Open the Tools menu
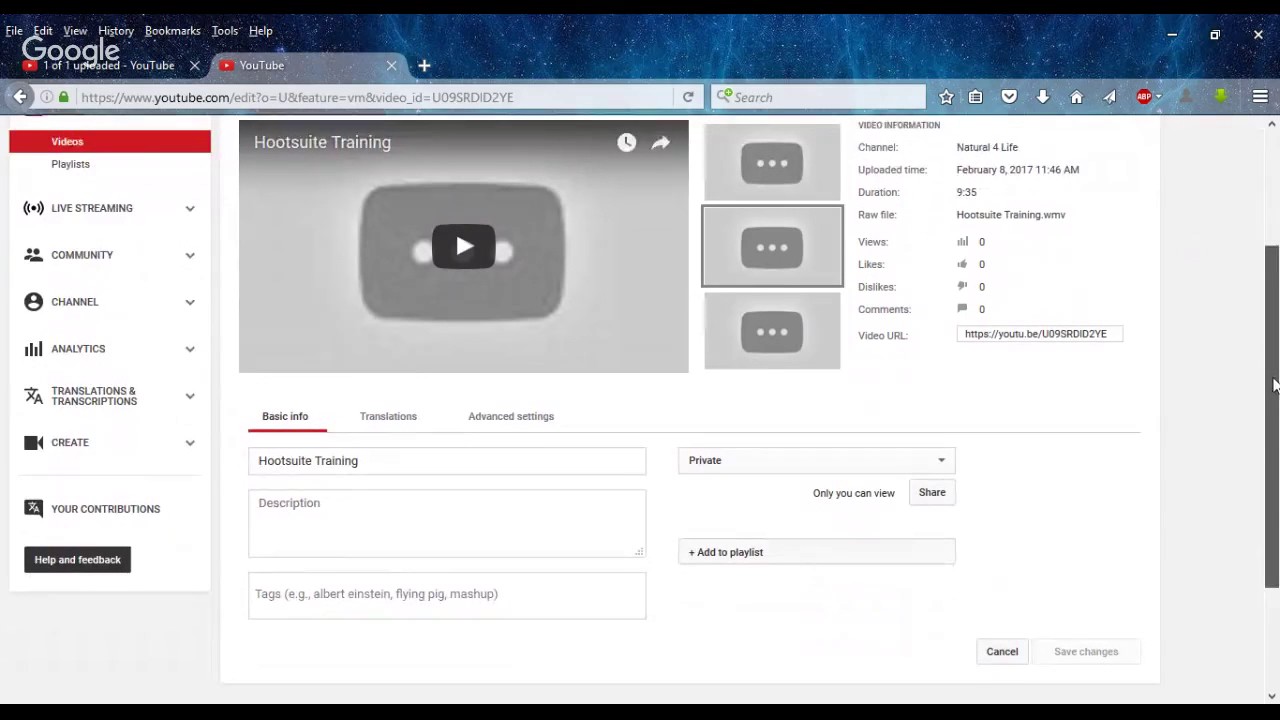This screenshot has height=720, width=1280. coord(225,31)
